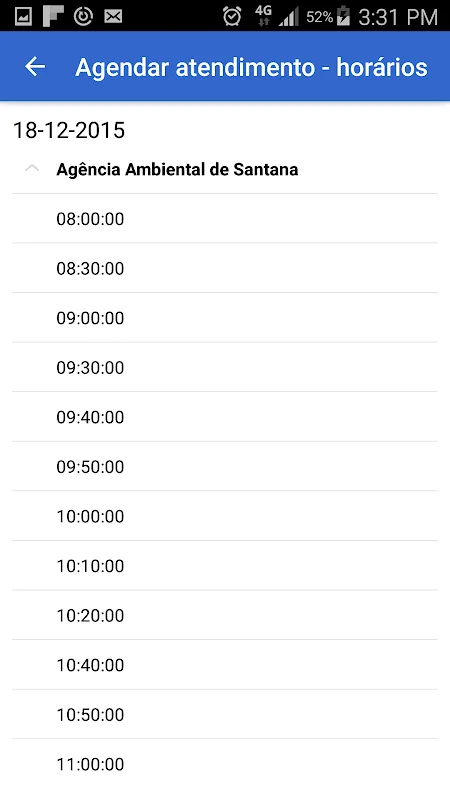Image resolution: width=450 pixels, height=800 pixels.
Task: Select the 08:00:00 time slot
Action: (225, 219)
